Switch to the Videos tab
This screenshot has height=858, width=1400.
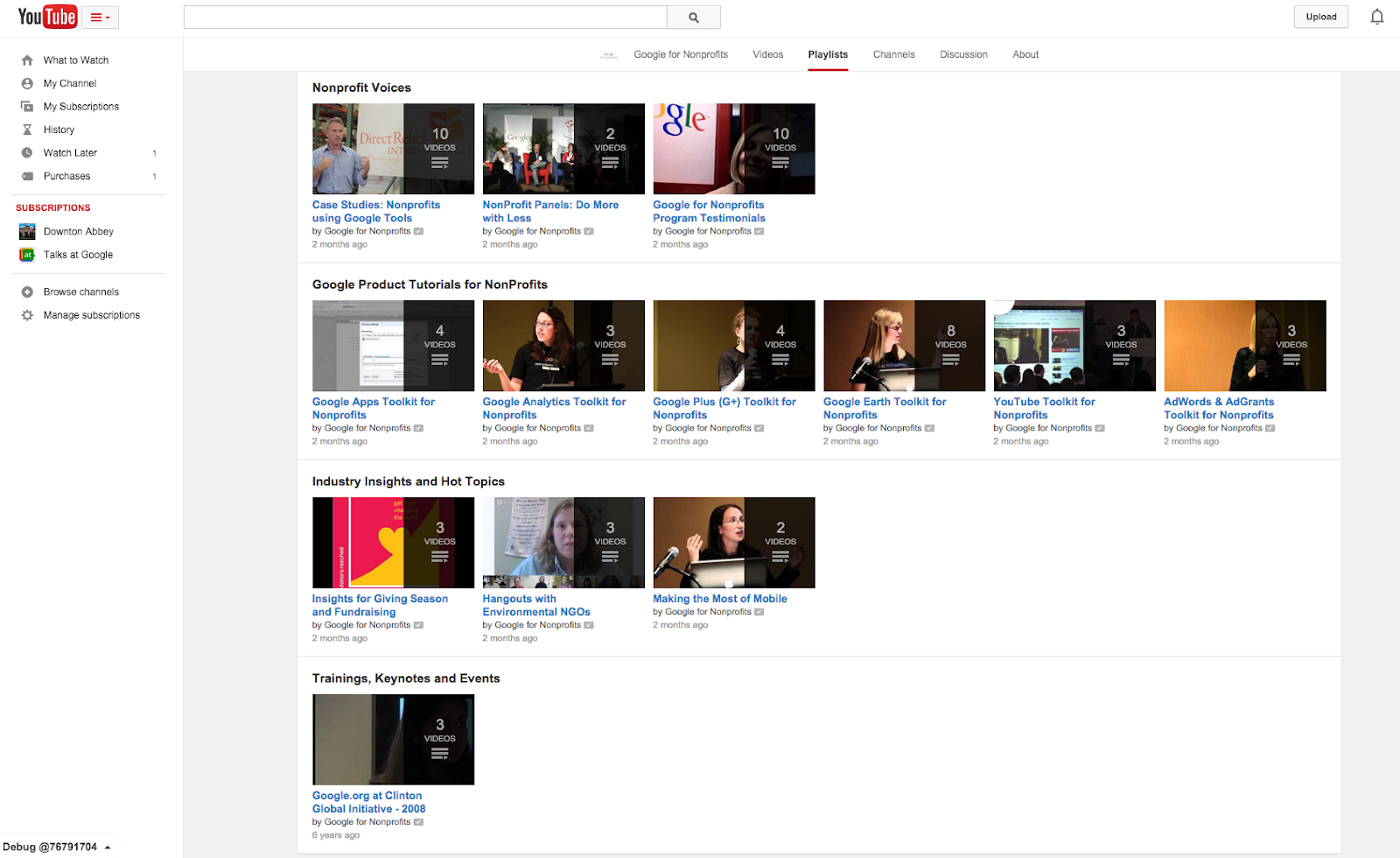tap(768, 54)
